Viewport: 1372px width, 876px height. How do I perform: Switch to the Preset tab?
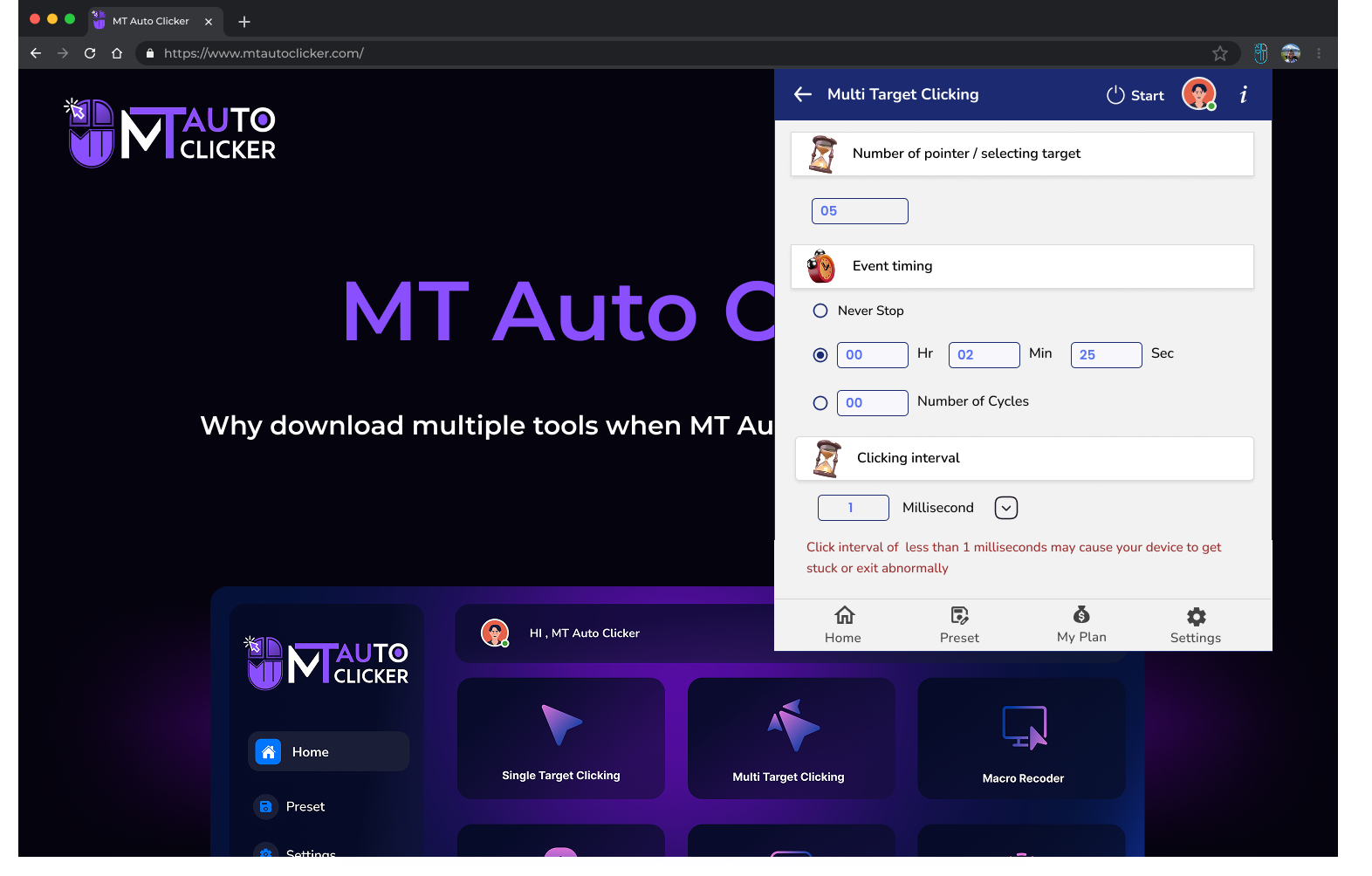(x=959, y=625)
